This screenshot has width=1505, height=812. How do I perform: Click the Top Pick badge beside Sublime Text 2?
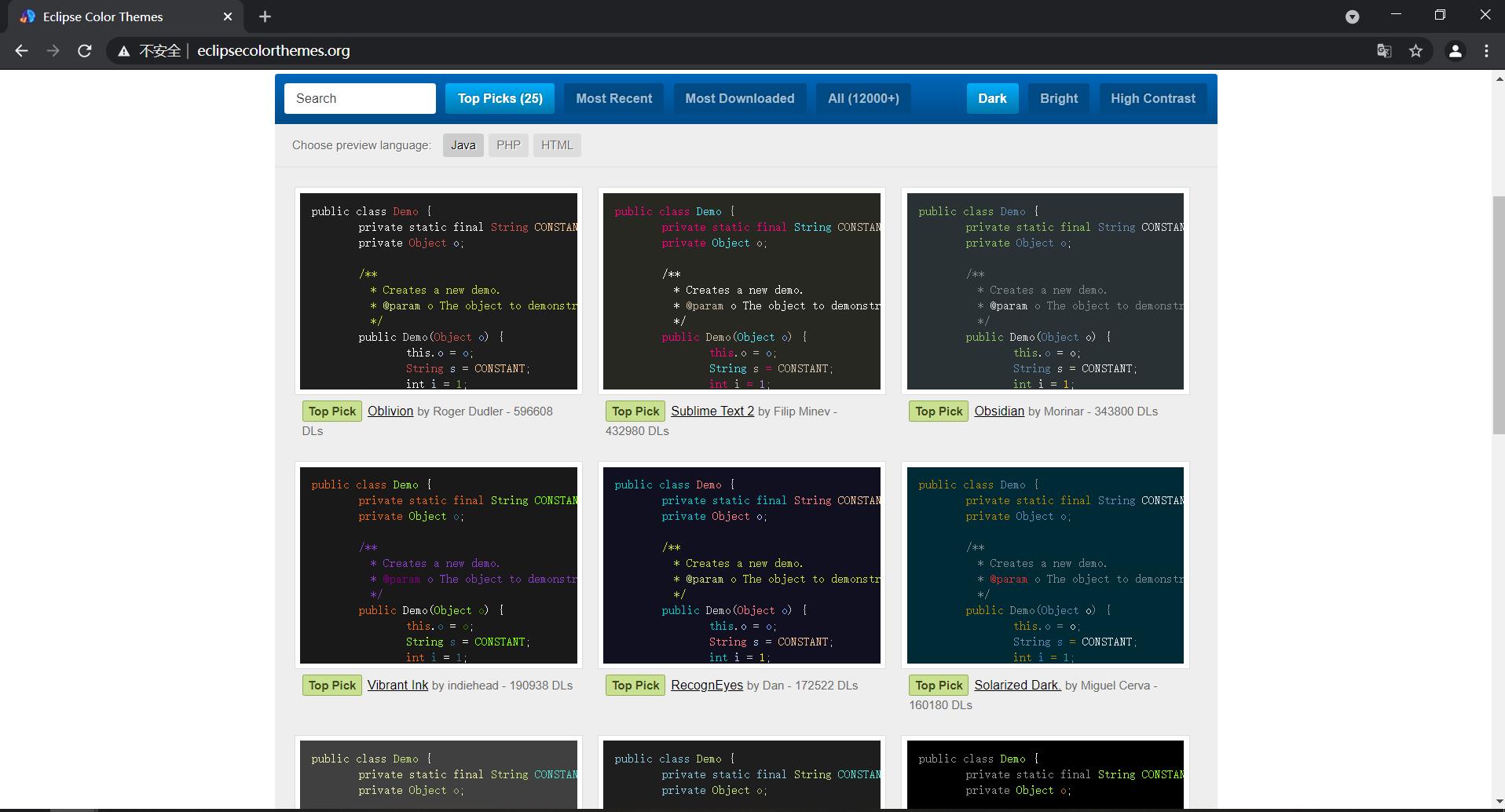pyautogui.click(x=635, y=411)
